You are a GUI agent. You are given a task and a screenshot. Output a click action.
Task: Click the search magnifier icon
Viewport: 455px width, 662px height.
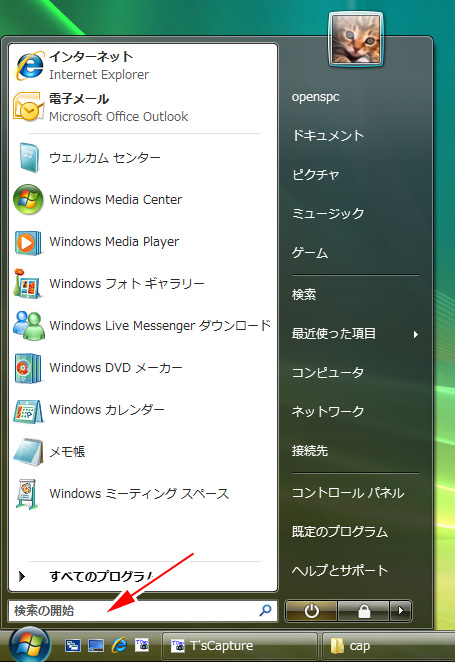(265, 610)
